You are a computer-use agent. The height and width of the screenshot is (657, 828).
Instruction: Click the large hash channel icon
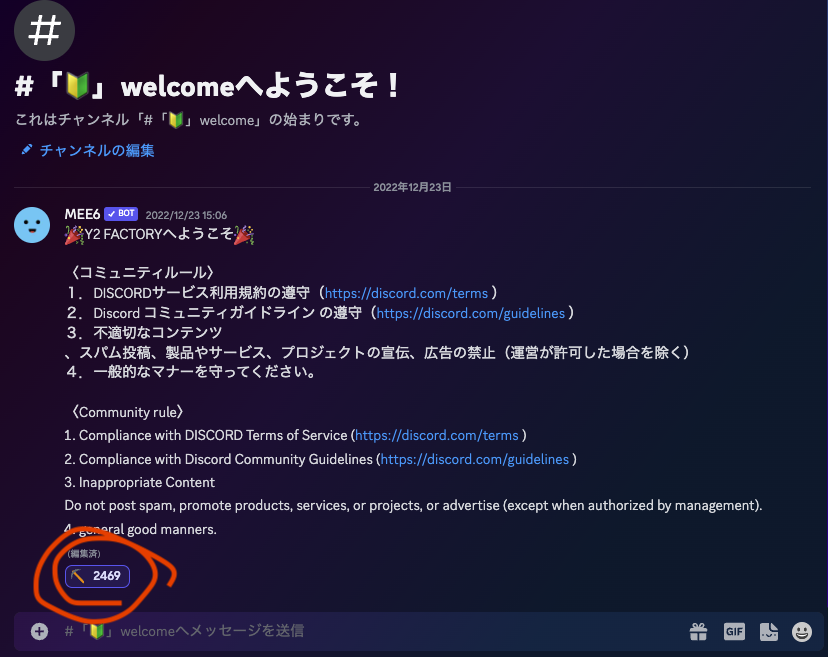coord(44,30)
